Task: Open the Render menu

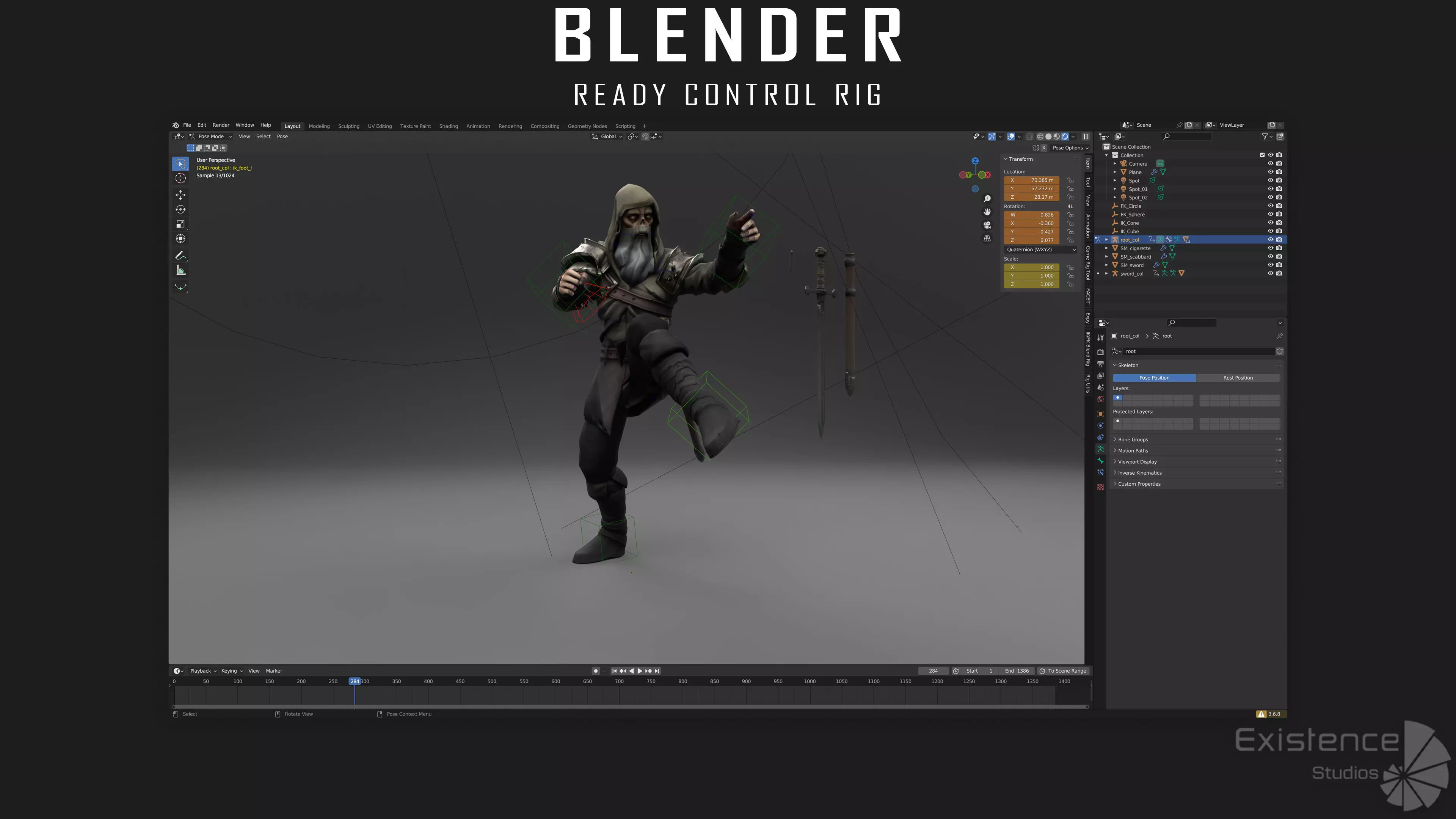Action: point(221,126)
